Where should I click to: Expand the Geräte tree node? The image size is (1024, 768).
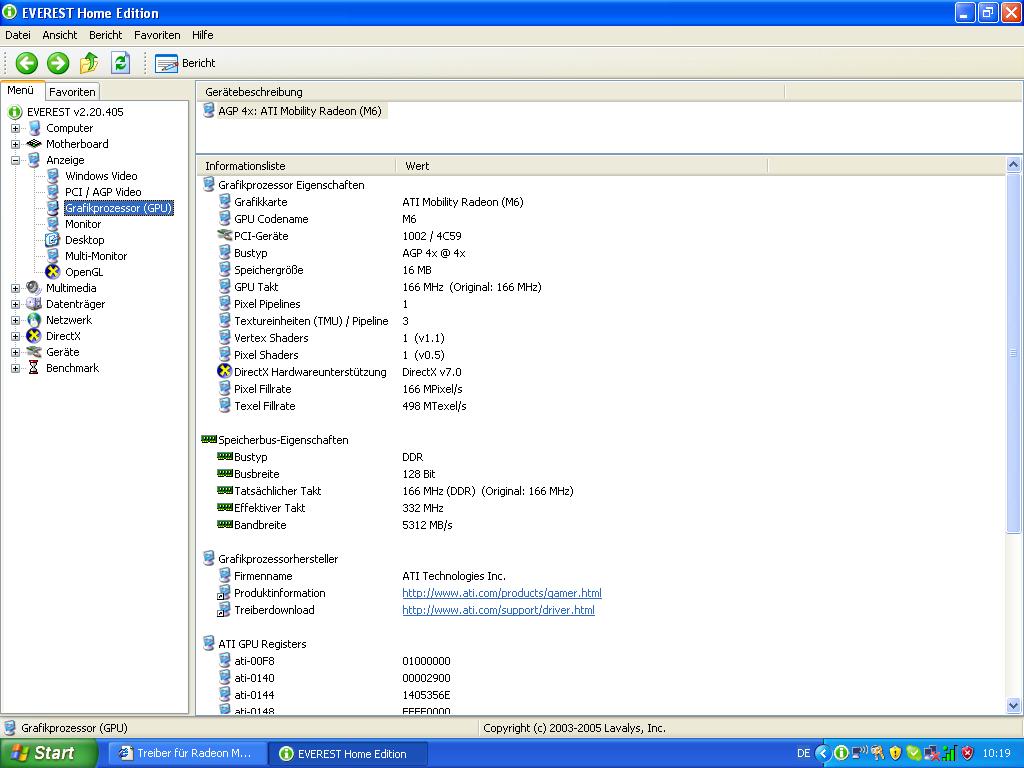click(x=15, y=353)
